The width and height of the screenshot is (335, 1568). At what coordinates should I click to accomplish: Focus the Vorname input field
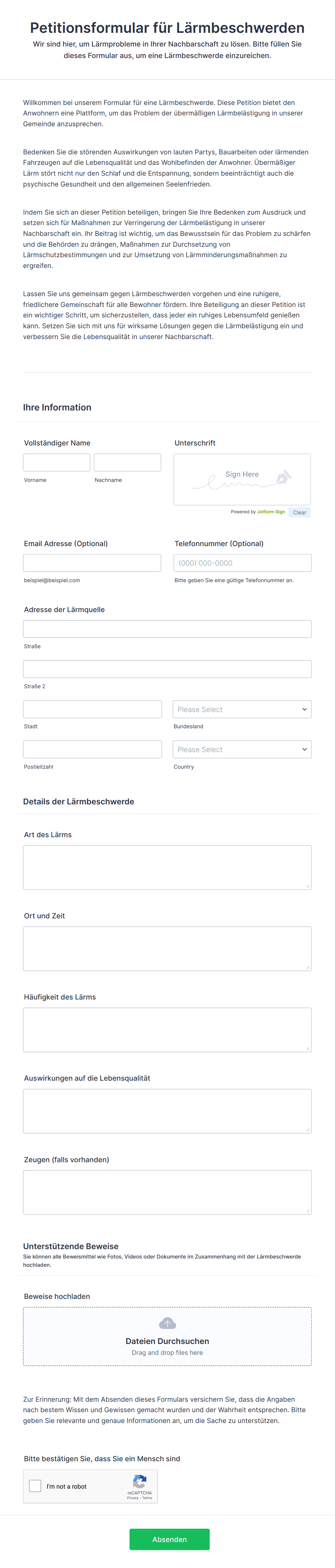pyautogui.click(x=57, y=462)
